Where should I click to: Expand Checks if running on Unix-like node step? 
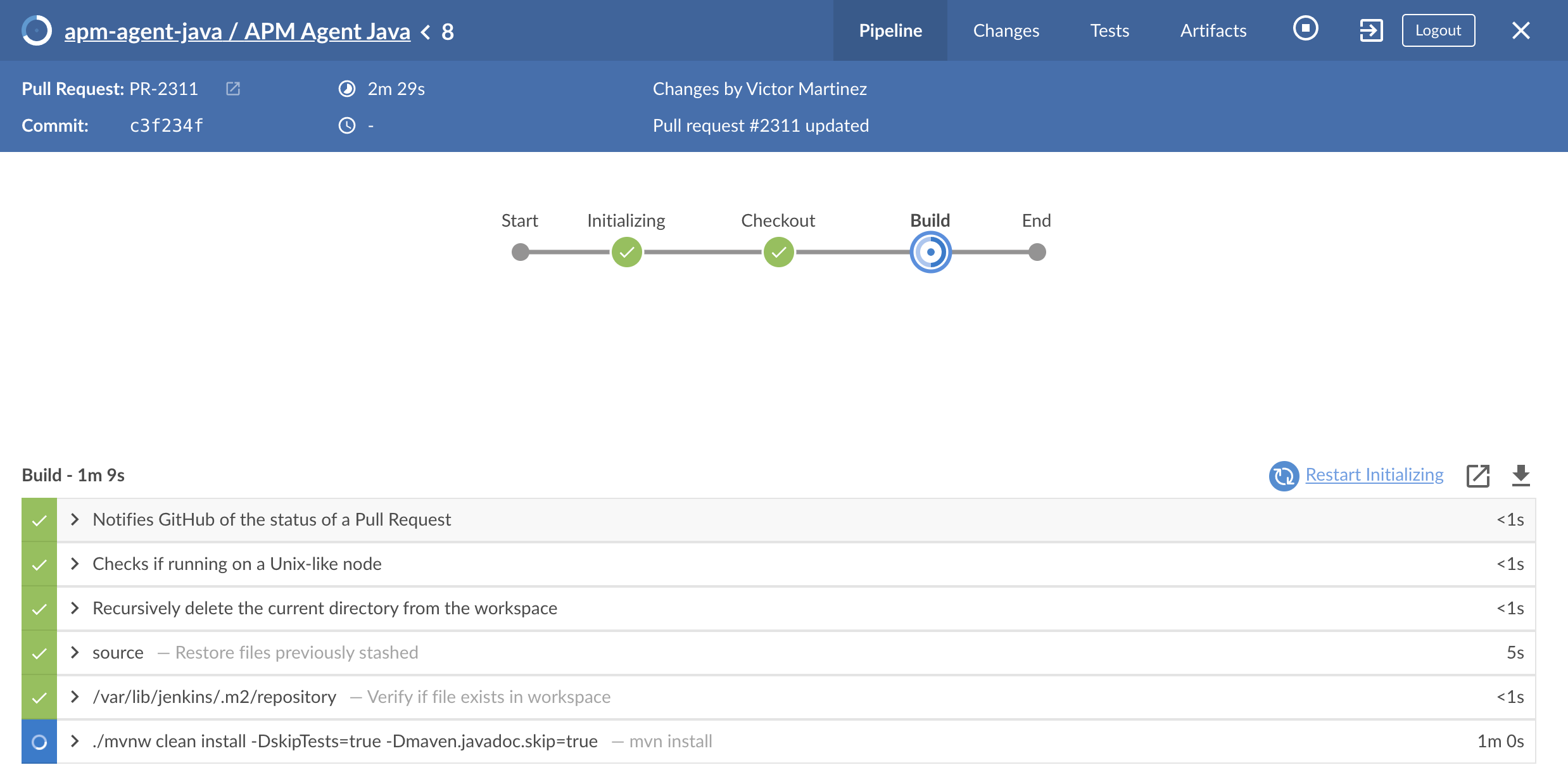tap(75, 564)
